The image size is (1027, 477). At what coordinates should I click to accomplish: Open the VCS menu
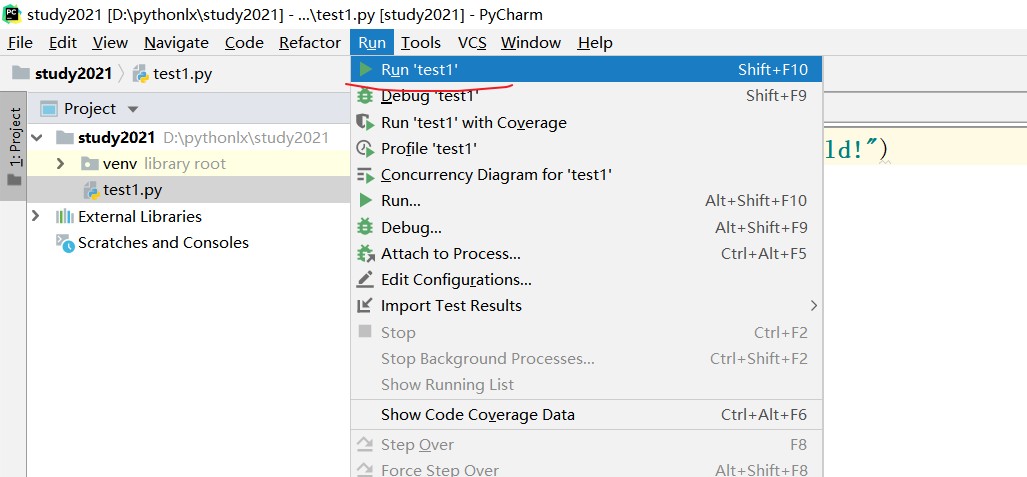(x=472, y=43)
